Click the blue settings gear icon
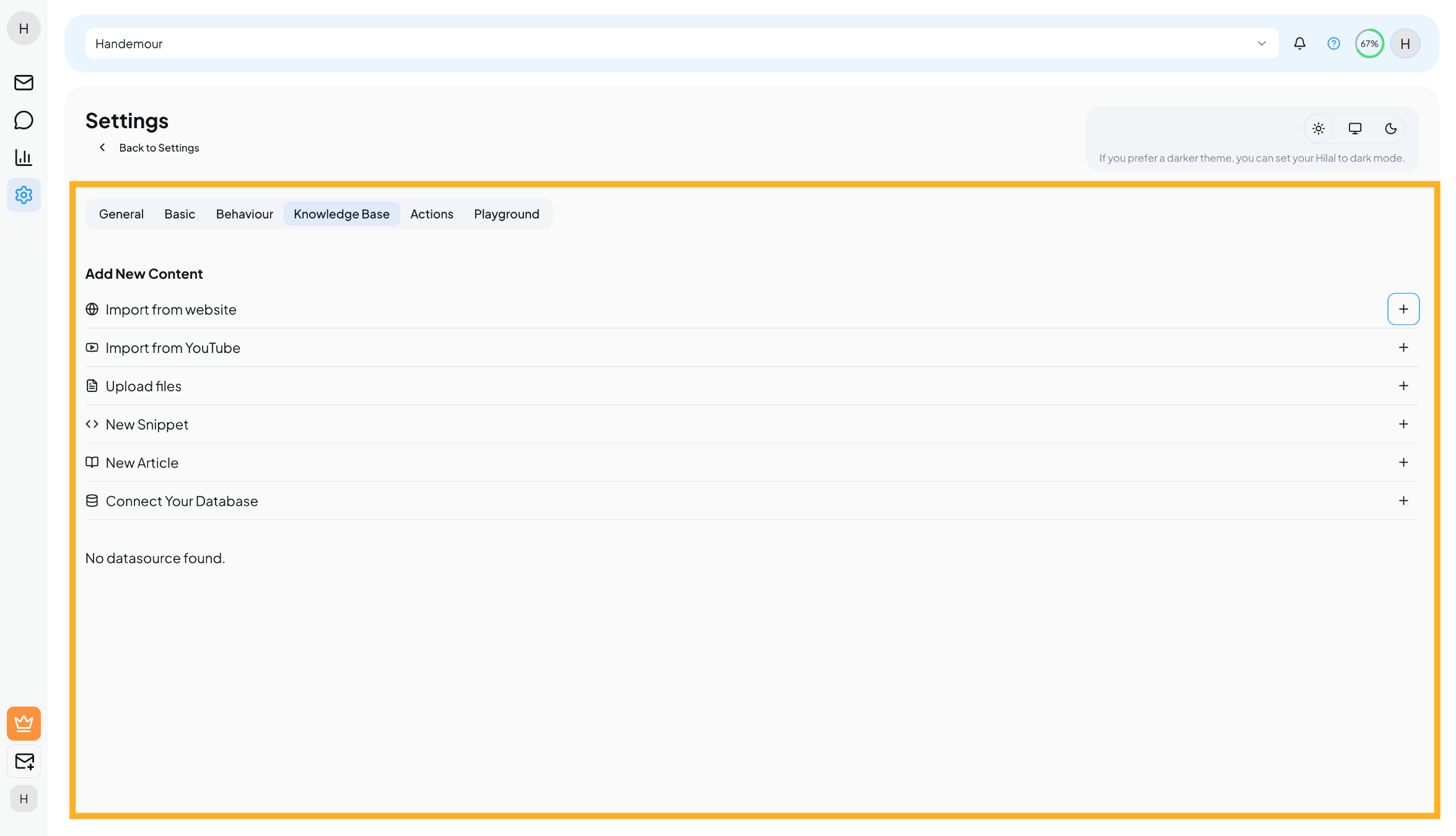Image resolution: width=1456 pixels, height=836 pixels. click(24, 195)
